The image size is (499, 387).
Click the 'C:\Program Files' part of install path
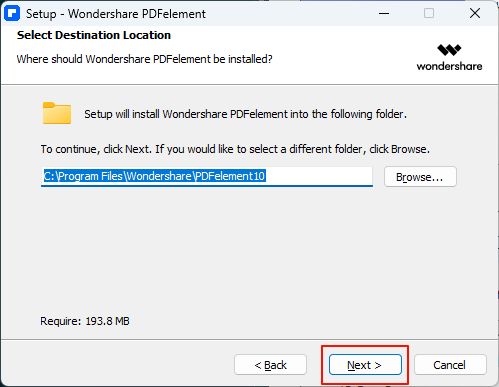[x=83, y=176]
